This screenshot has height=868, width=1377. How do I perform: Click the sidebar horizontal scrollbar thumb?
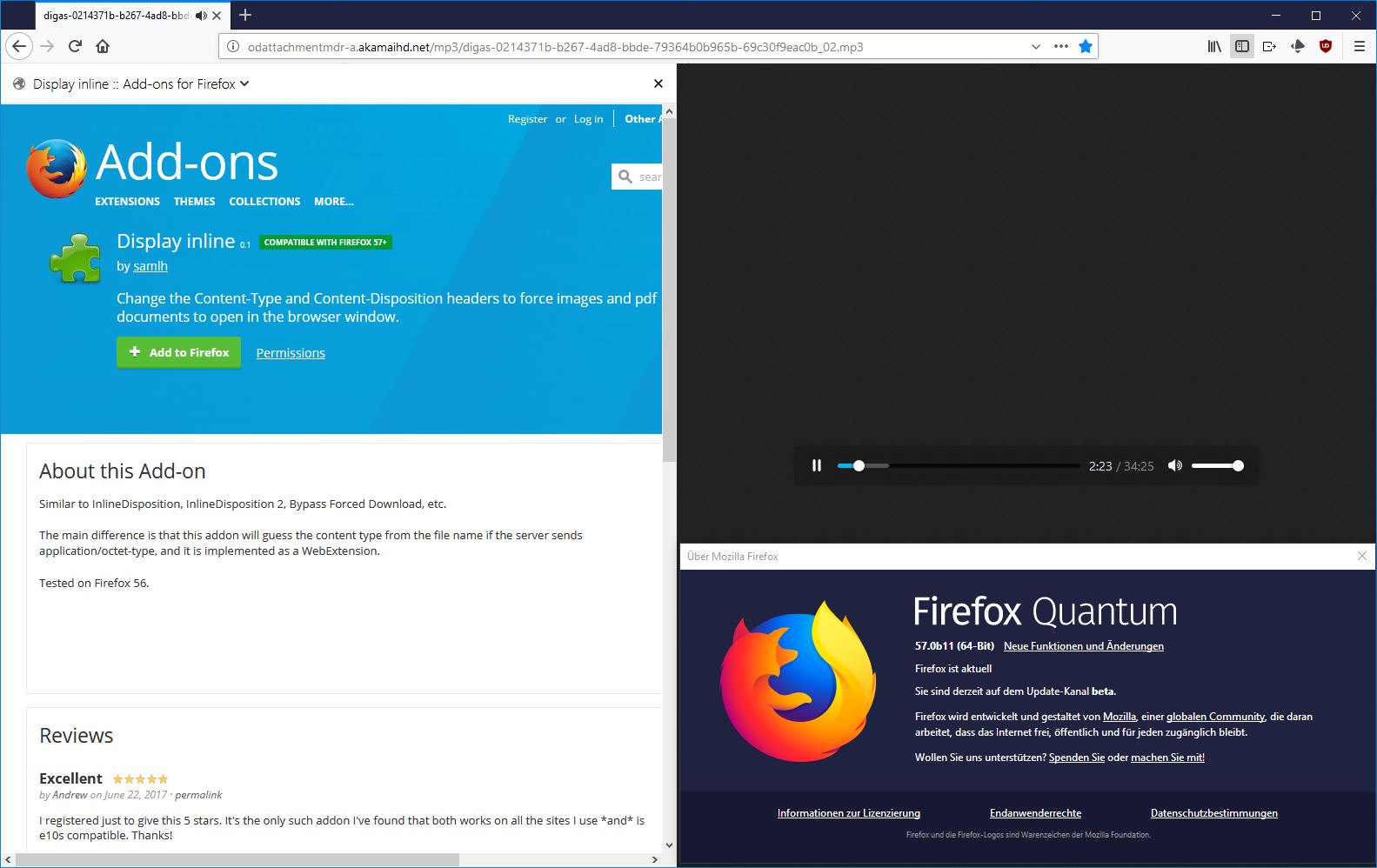pyautogui.click(x=237, y=860)
